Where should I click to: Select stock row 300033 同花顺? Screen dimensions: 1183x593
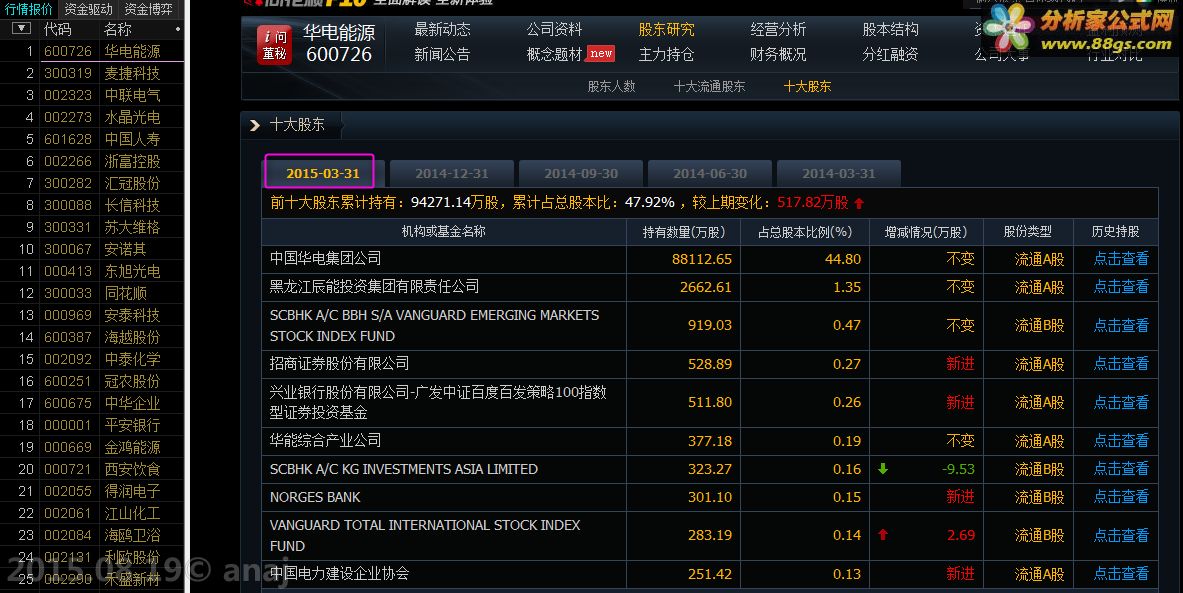(92, 293)
